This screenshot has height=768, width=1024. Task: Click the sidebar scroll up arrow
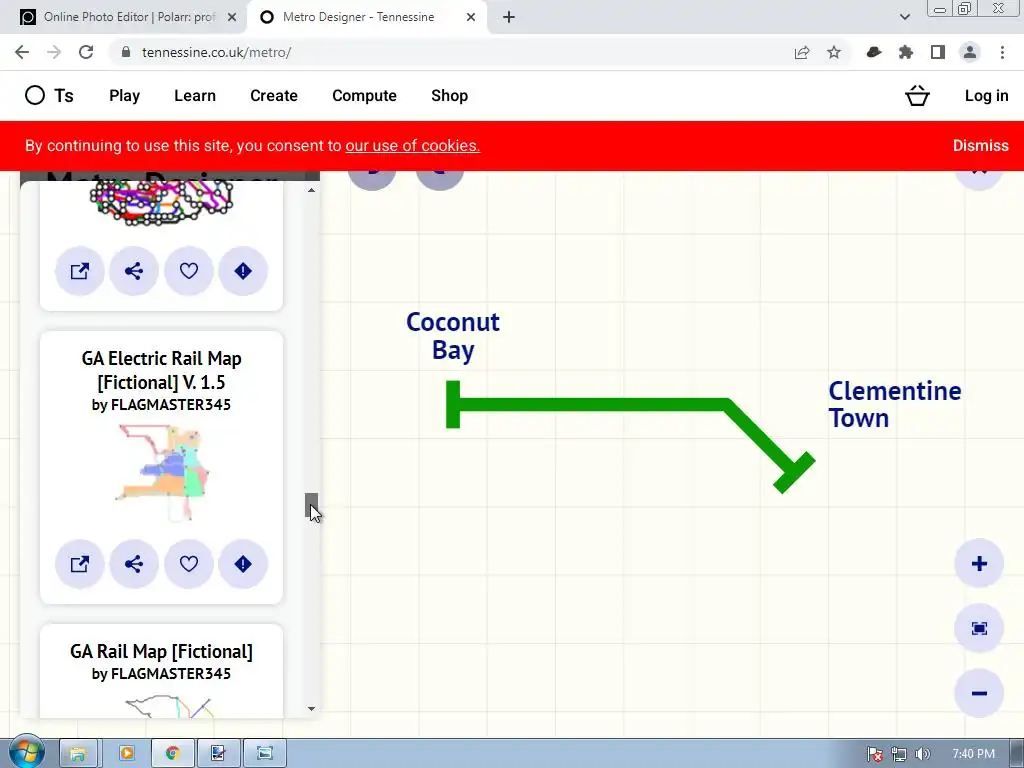312,190
